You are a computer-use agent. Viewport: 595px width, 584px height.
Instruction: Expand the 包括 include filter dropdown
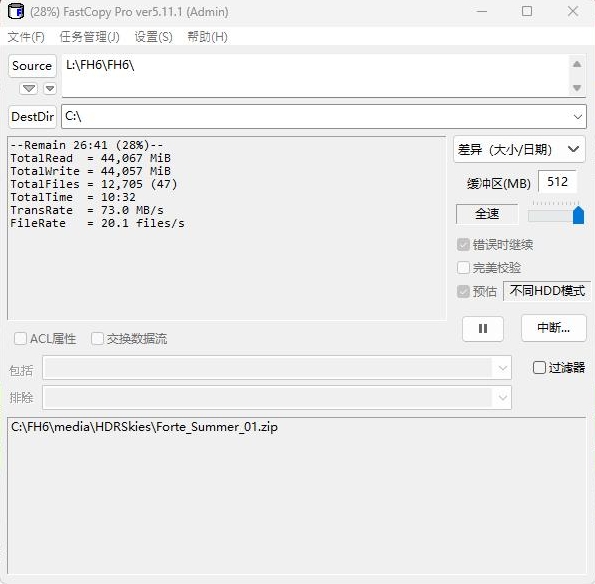pyautogui.click(x=502, y=368)
